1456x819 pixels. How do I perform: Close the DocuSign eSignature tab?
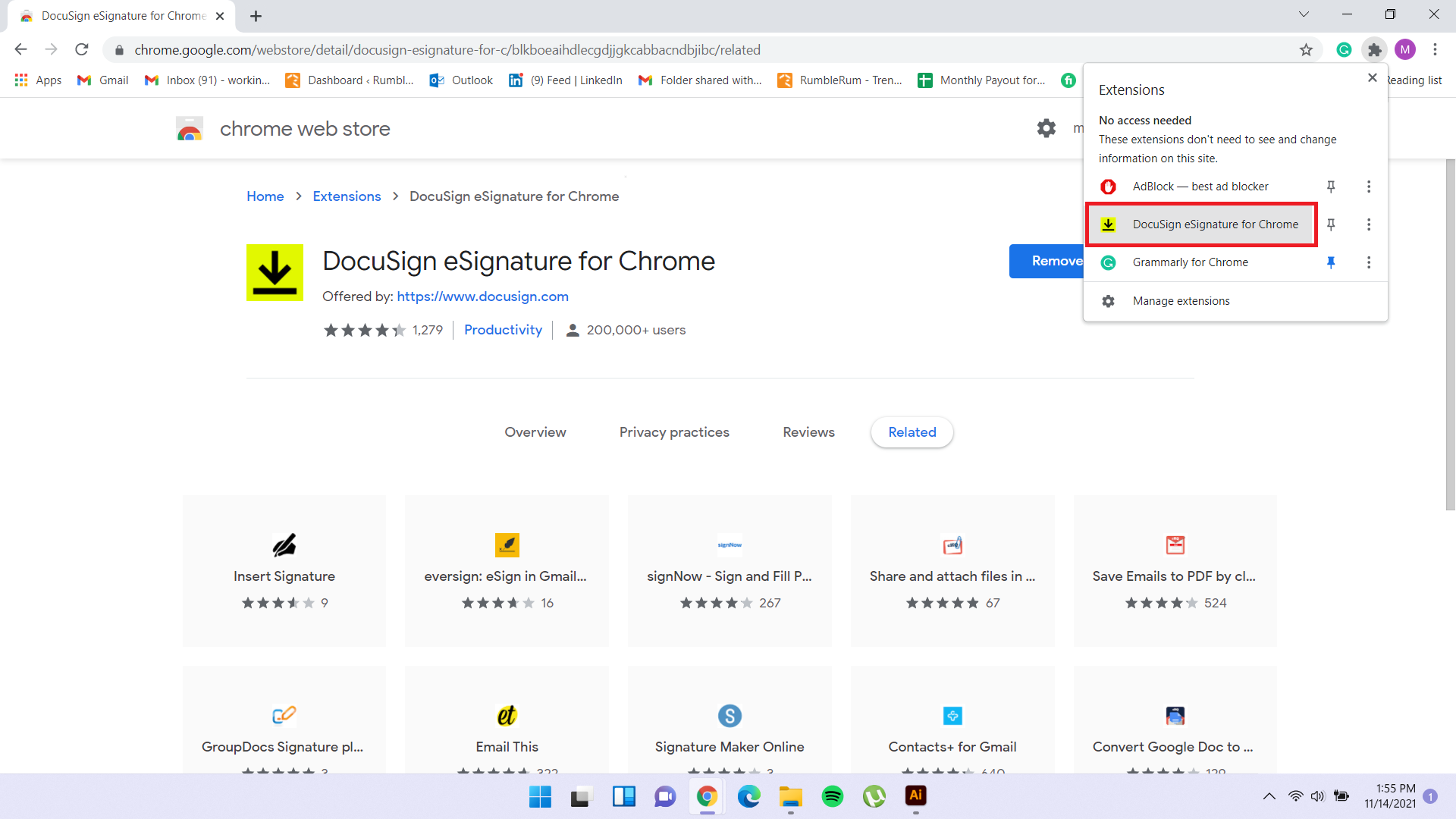pyautogui.click(x=220, y=16)
